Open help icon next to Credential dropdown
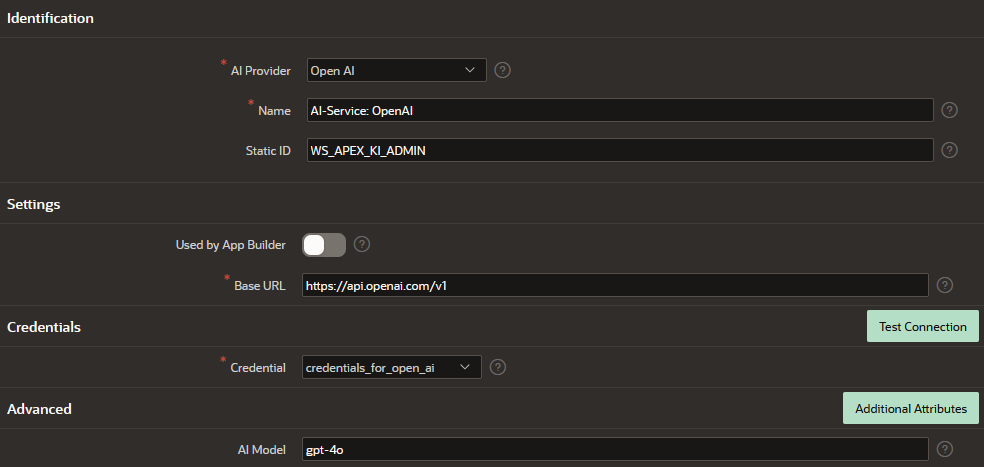This screenshot has height=467, width=984. (498, 367)
